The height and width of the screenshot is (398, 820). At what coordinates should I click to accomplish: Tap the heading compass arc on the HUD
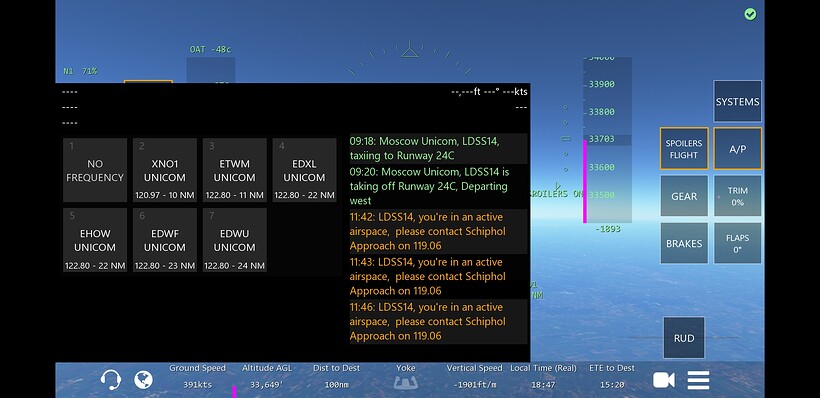409,59
